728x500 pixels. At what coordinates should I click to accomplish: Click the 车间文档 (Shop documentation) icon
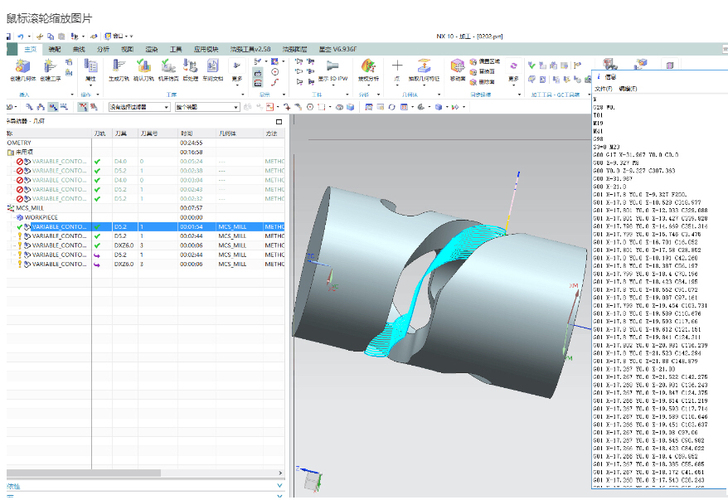(212, 67)
